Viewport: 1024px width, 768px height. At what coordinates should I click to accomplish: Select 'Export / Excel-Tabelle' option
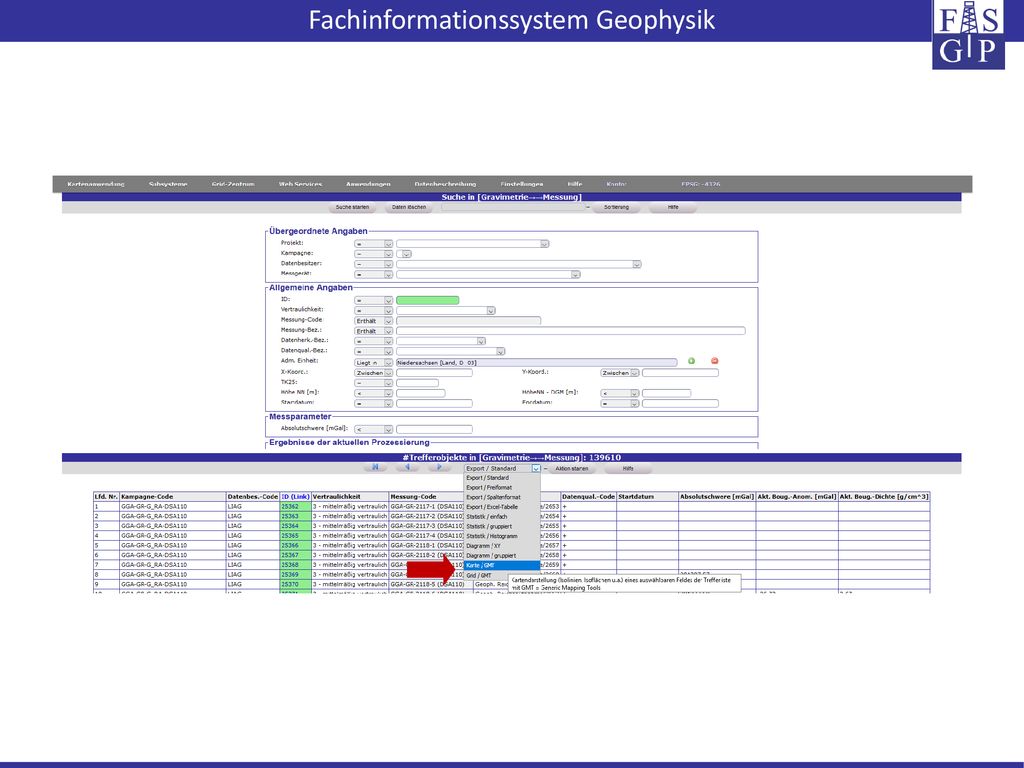tap(502, 507)
